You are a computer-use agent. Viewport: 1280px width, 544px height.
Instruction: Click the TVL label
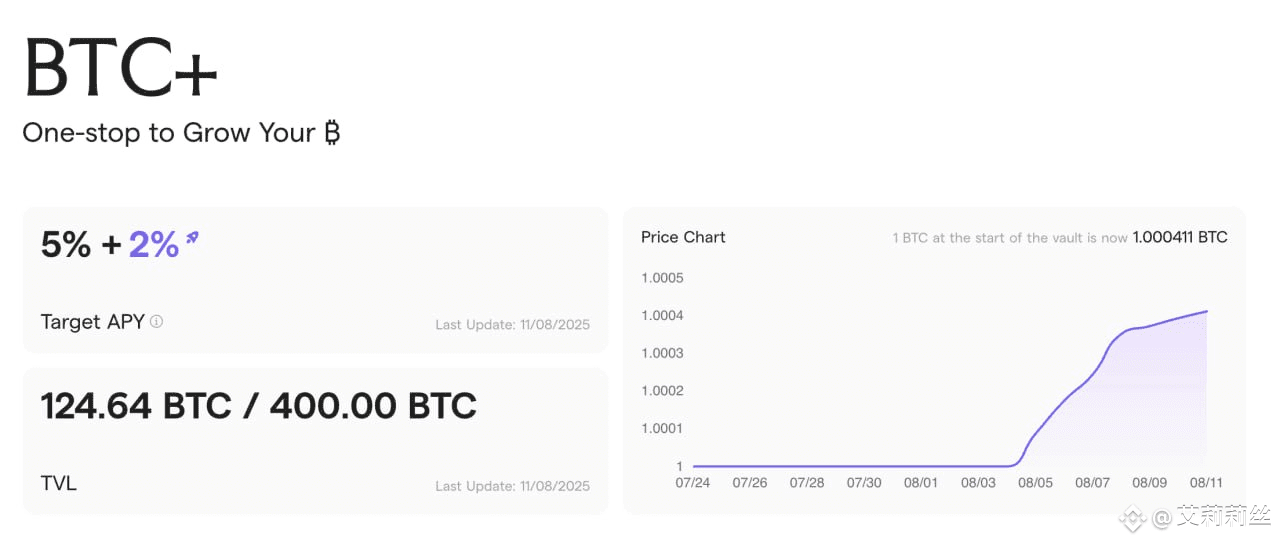tap(59, 483)
